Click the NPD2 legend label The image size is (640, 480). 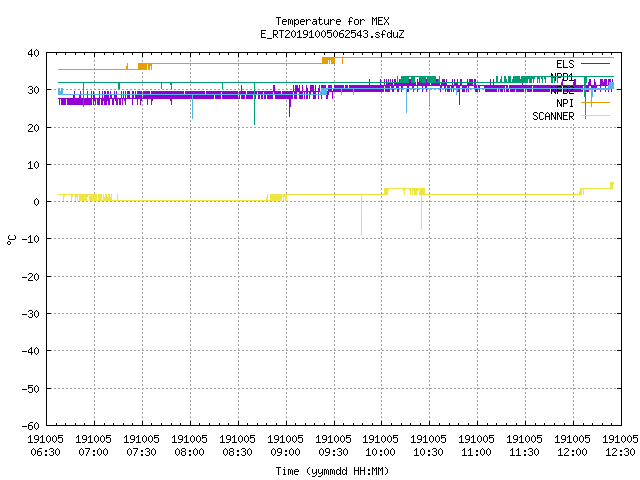pyautogui.click(x=562, y=90)
